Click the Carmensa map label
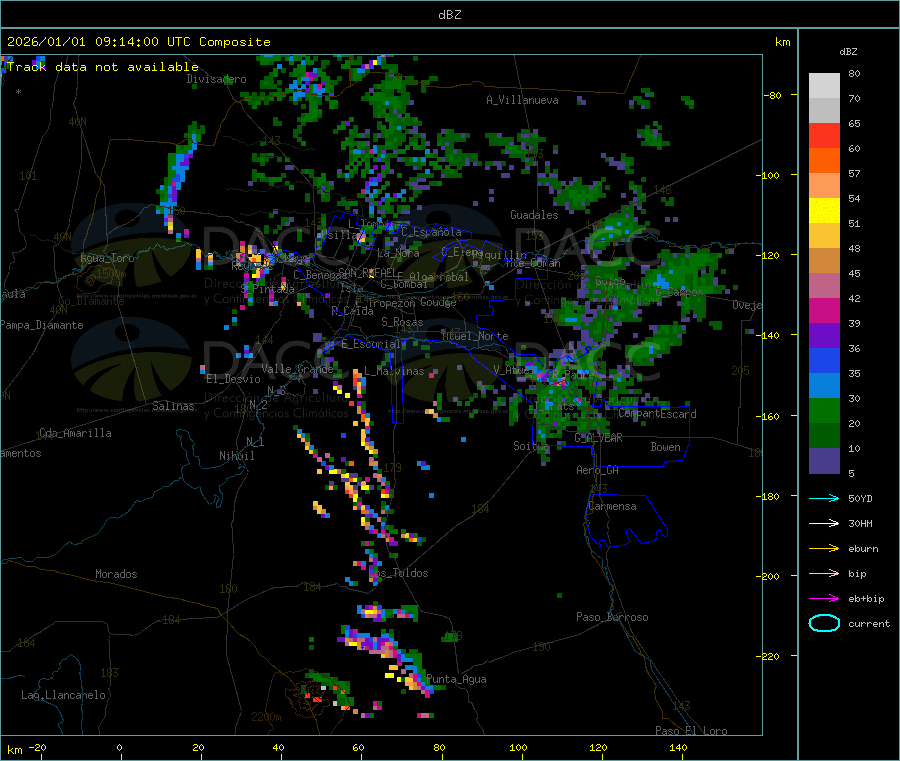 tap(612, 506)
